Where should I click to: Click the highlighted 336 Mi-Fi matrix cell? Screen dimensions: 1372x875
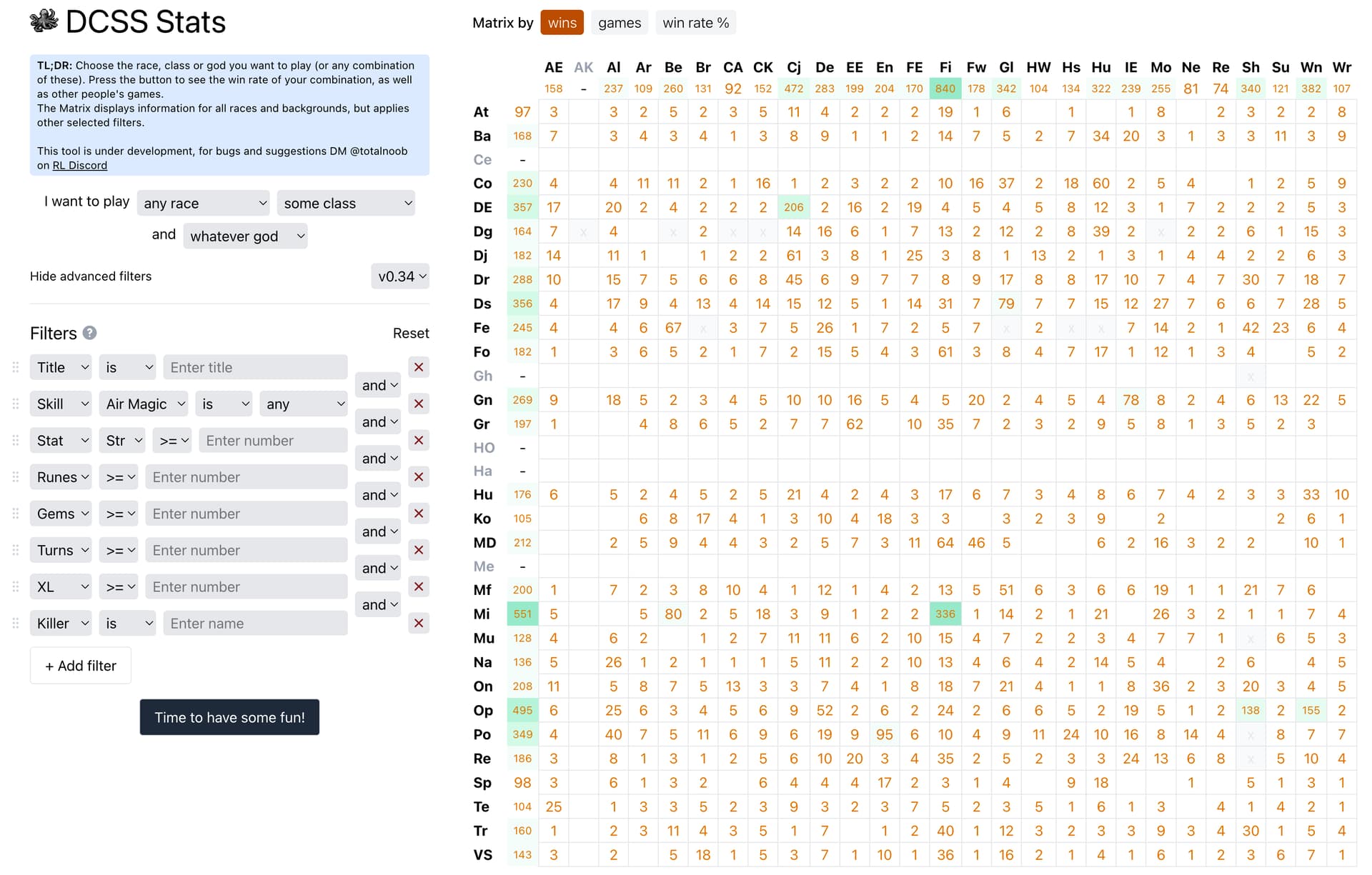pos(945,614)
